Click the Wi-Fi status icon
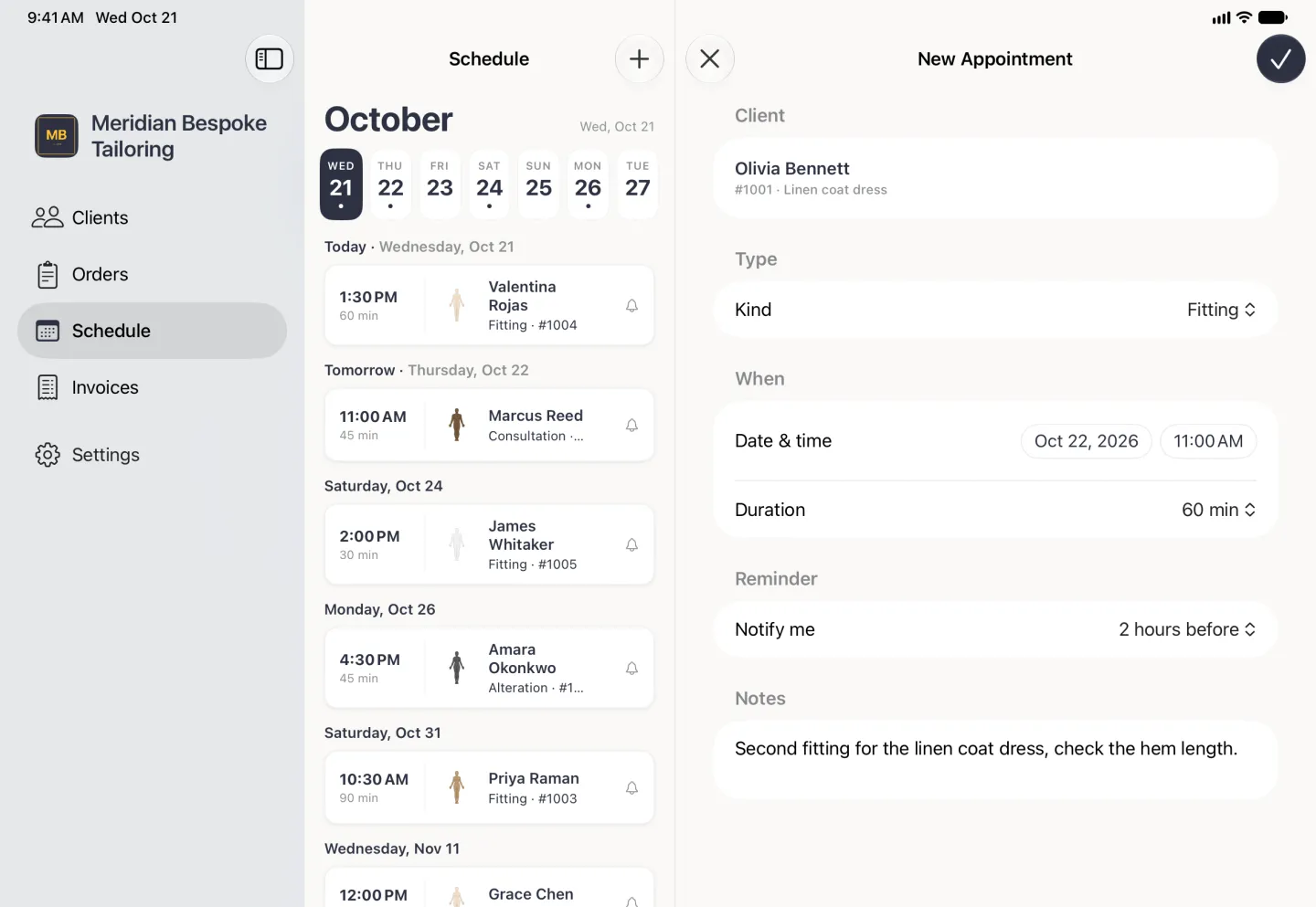The height and width of the screenshot is (907, 1316). (1244, 17)
